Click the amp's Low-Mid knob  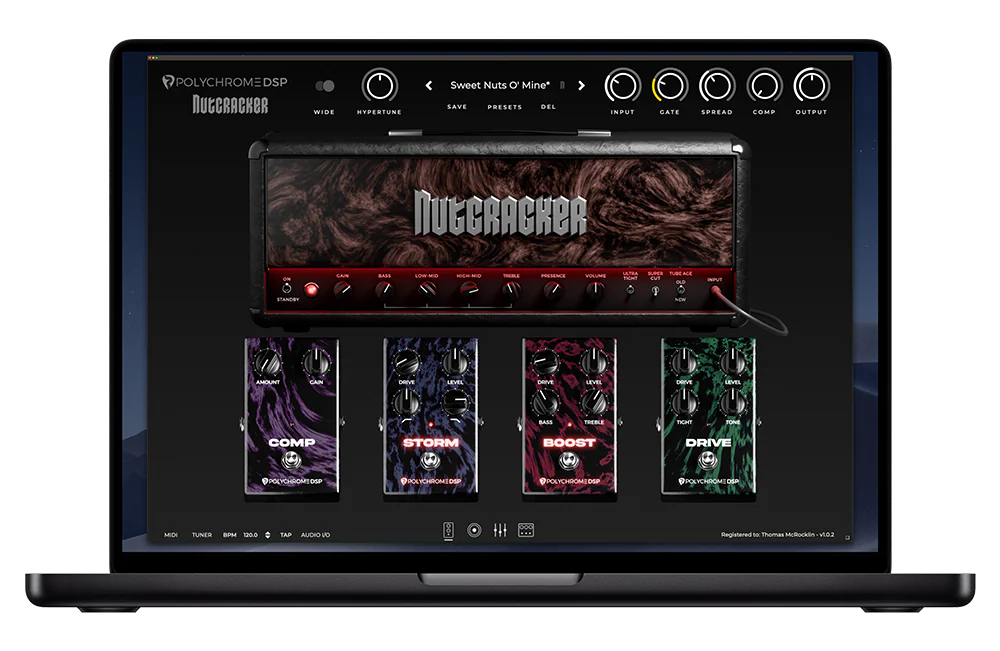pyautogui.click(x=427, y=290)
